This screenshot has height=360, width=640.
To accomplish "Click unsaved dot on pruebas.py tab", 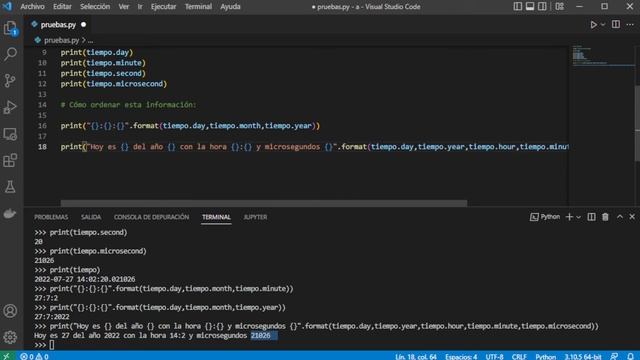I will pyautogui.click(x=84, y=24).
